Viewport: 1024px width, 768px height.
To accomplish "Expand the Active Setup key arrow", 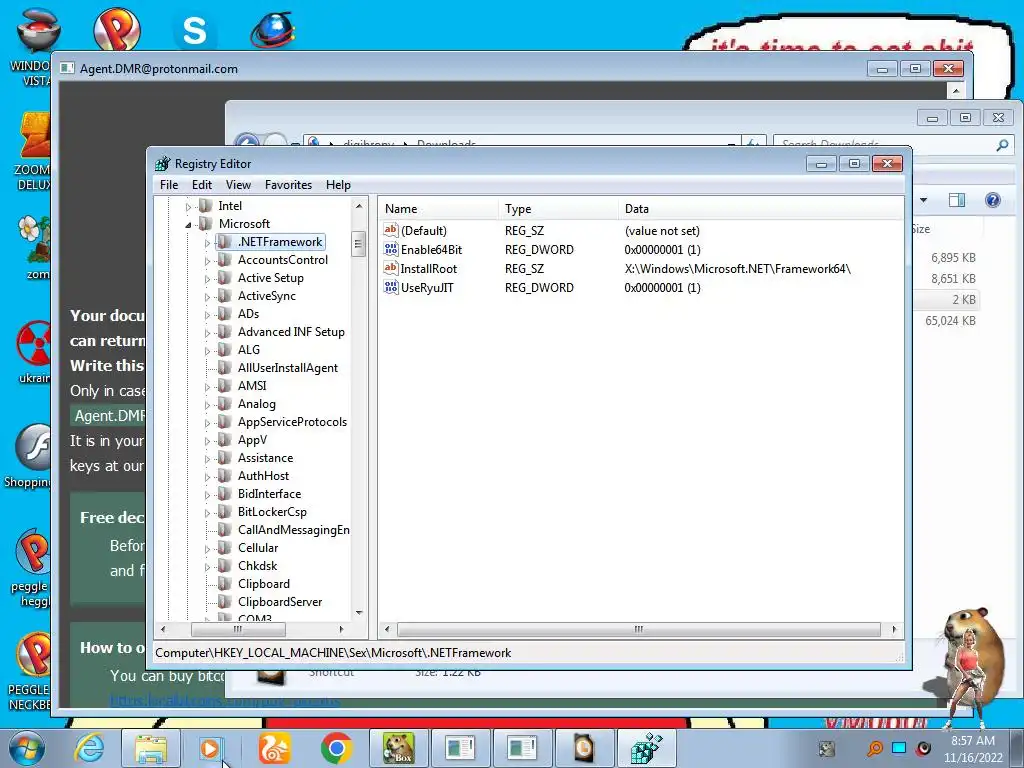I will pos(207,279).
